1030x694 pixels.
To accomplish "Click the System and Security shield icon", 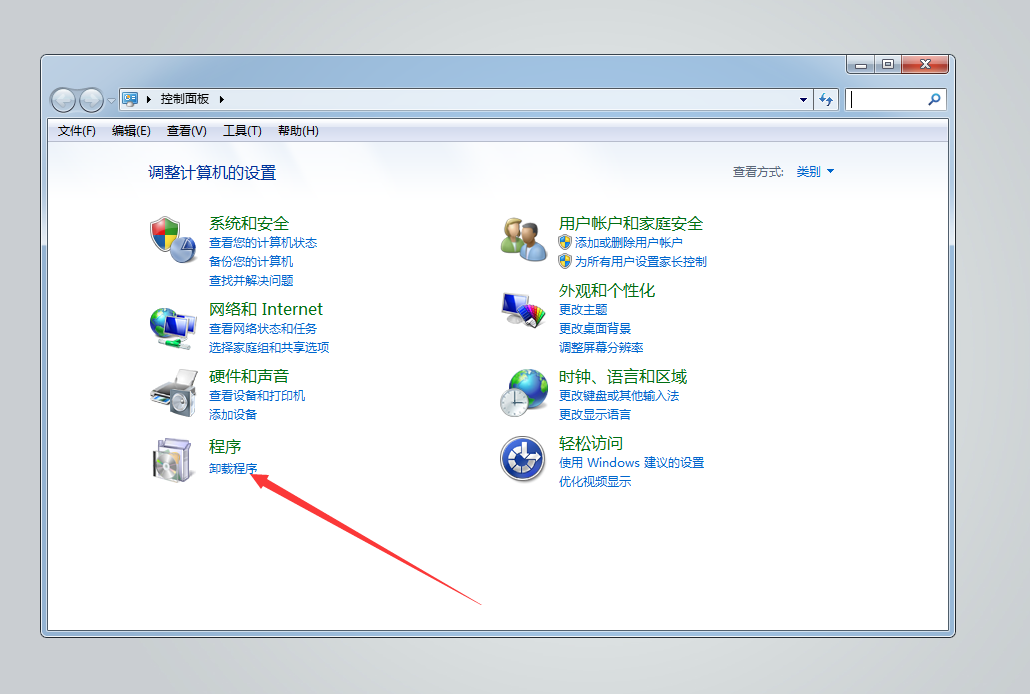I will tap(171, 240).
